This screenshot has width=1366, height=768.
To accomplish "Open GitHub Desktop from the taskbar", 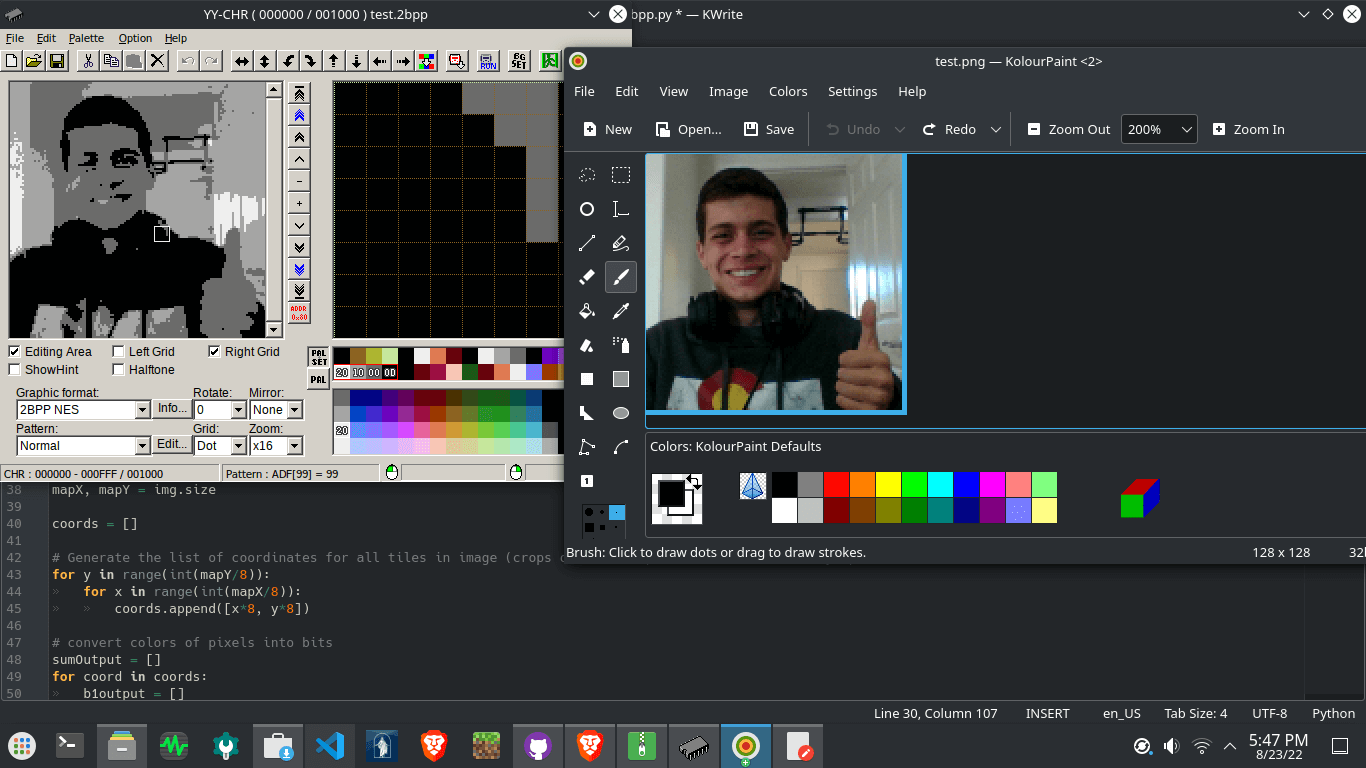I will pyautogui.click(x=538, y=746).
